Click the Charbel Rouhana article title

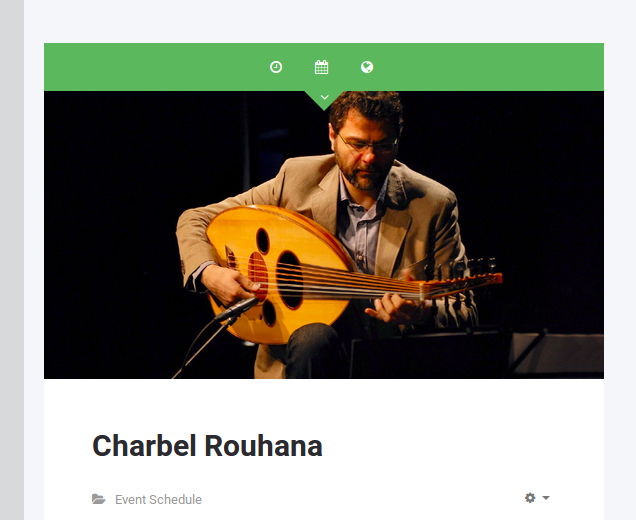coord(207,446)
